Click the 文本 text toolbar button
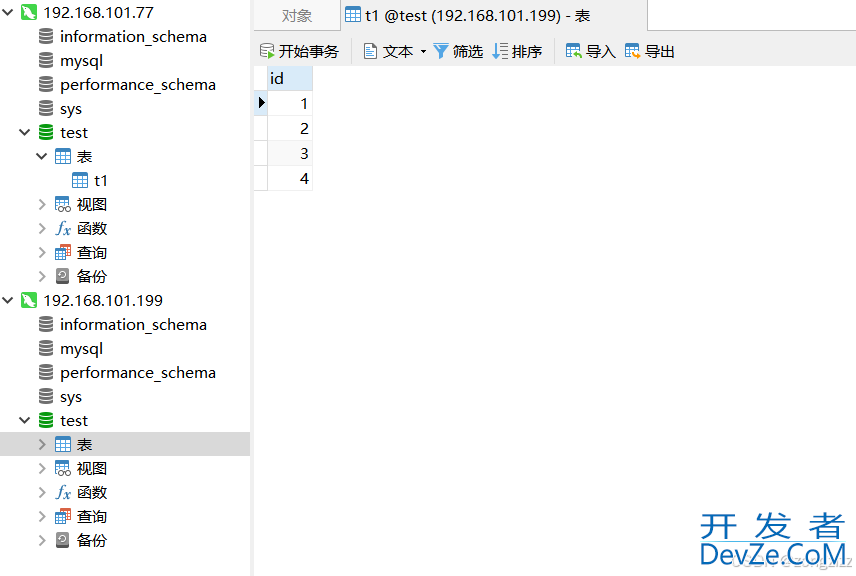This screenshot has width=856, height=576. pyautogui.click(x=389, y=52)
